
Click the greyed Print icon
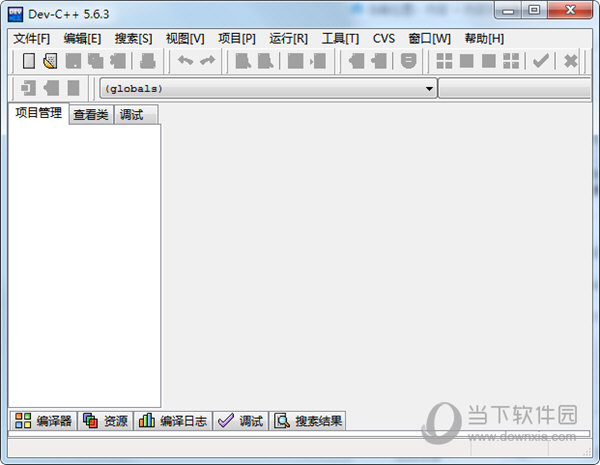click(x=148, y=61)
